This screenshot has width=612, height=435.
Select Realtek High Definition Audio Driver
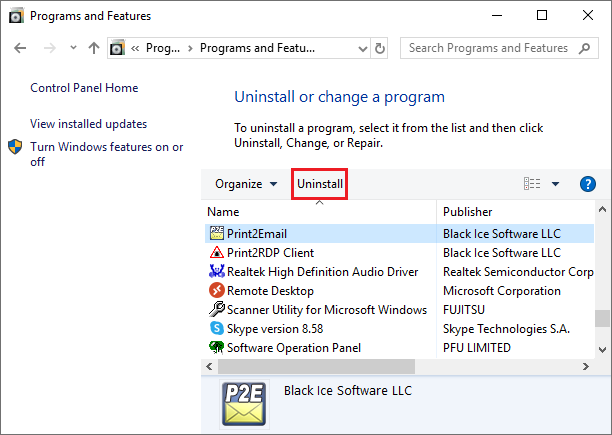click(x=322, y=272)
